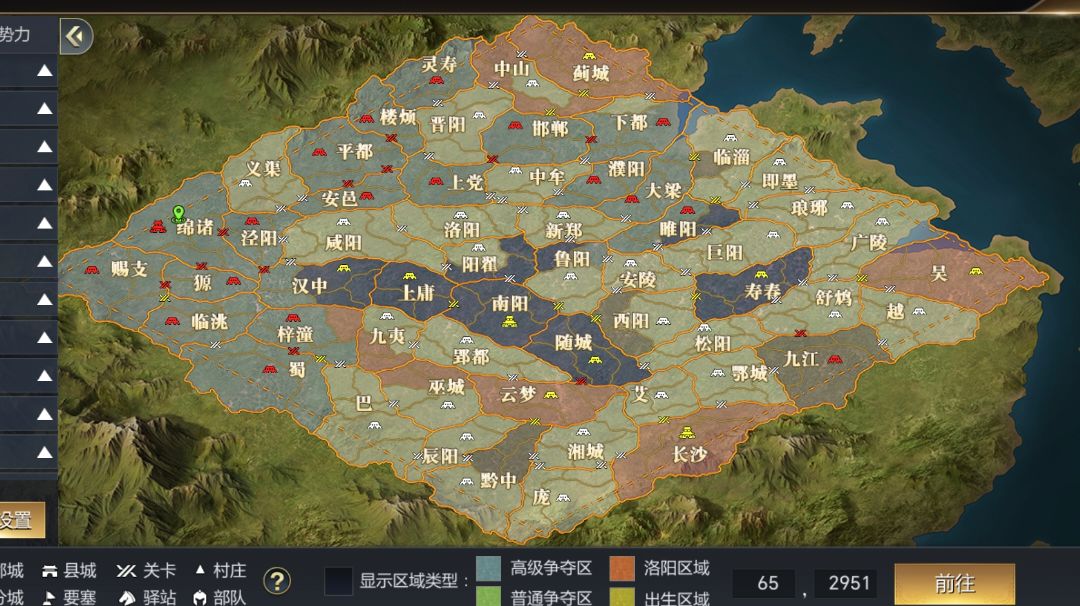Click the red city icon below 灵寿
Image resolution: width=1080 pixels, height=606 pixels.
pyautogui.click(x=436, y=81)
